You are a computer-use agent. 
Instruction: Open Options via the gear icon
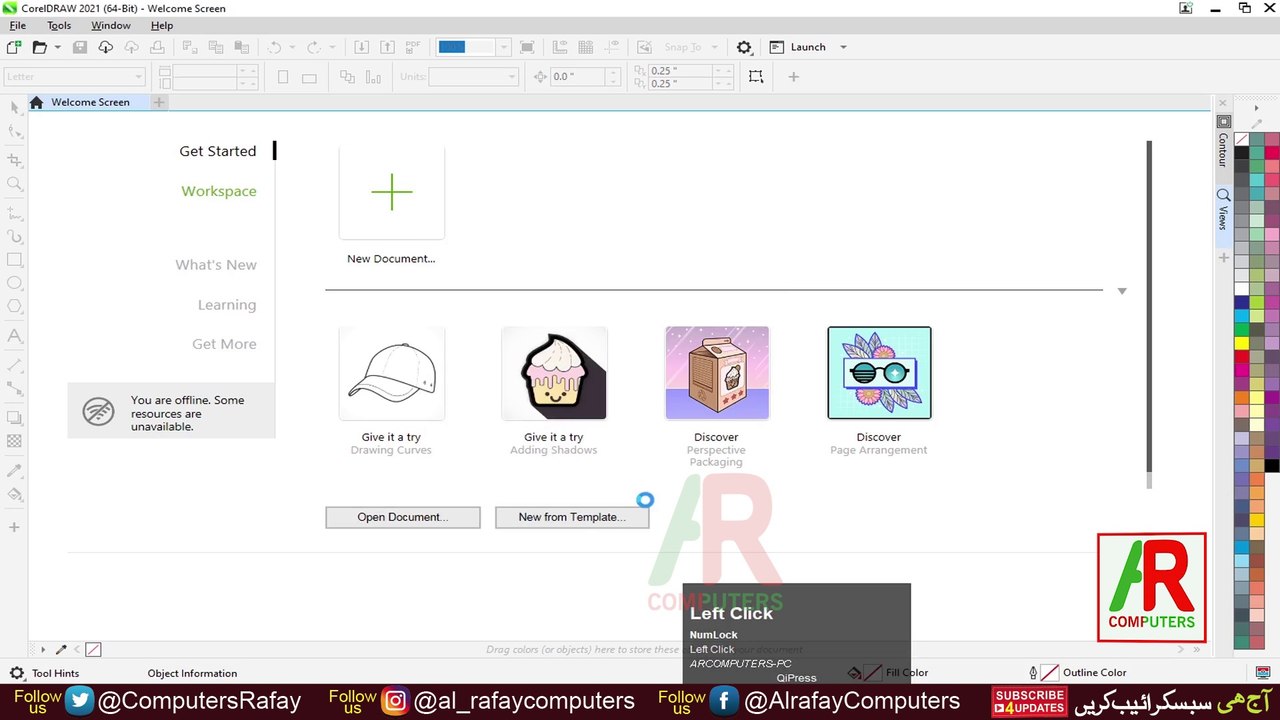tap(744, 47)
